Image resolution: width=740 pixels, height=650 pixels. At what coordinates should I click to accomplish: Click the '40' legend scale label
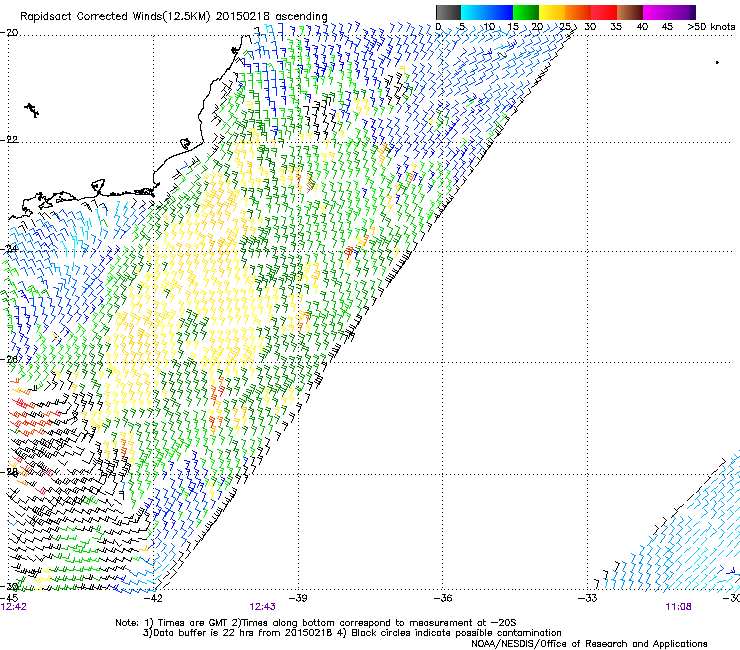(x=642, y=27)
